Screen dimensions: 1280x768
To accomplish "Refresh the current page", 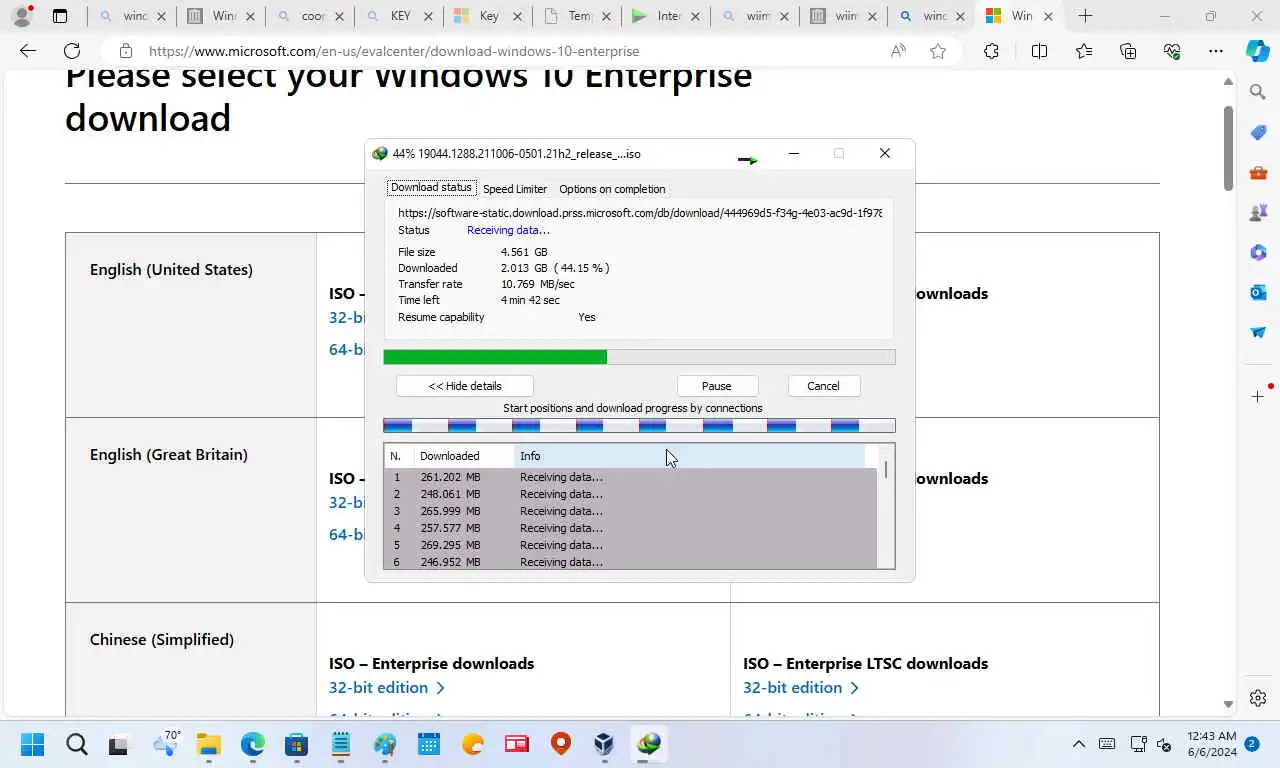I will pos(72,51).
